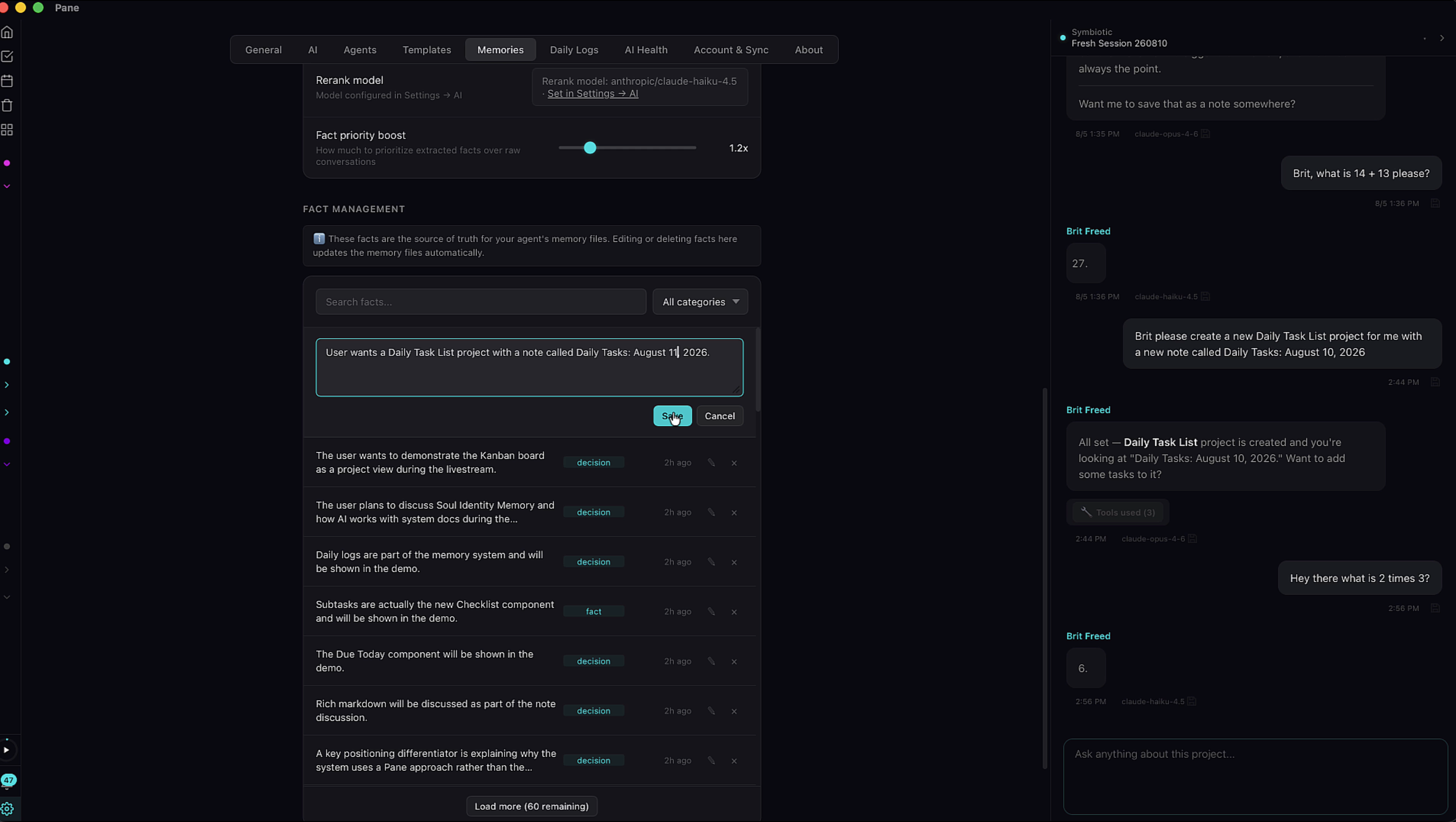Cancel editing the fact
Image resolution: width=1456 pixels, height=822 pixels.
720,416
